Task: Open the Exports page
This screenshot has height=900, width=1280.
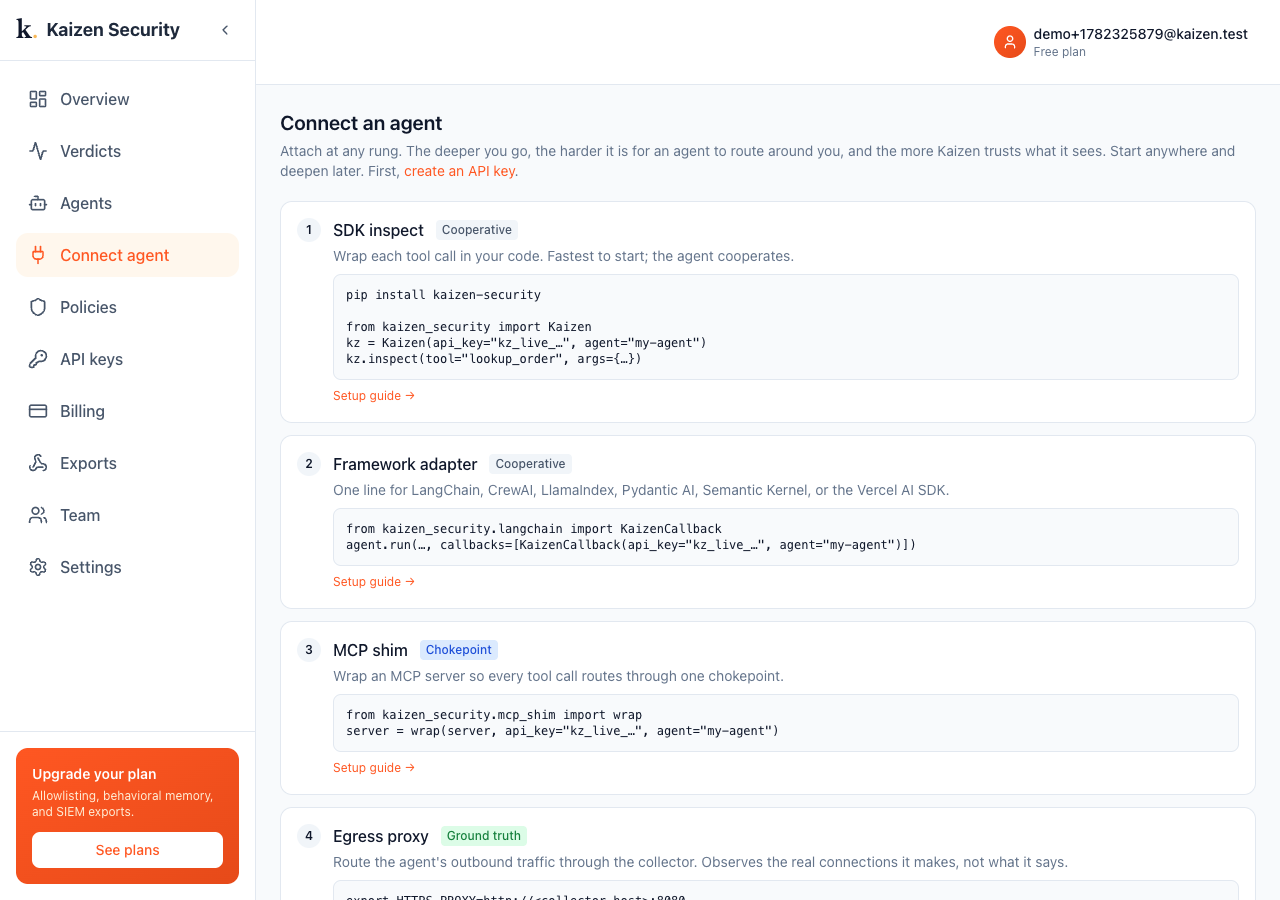Action: [x=127, y=463]
